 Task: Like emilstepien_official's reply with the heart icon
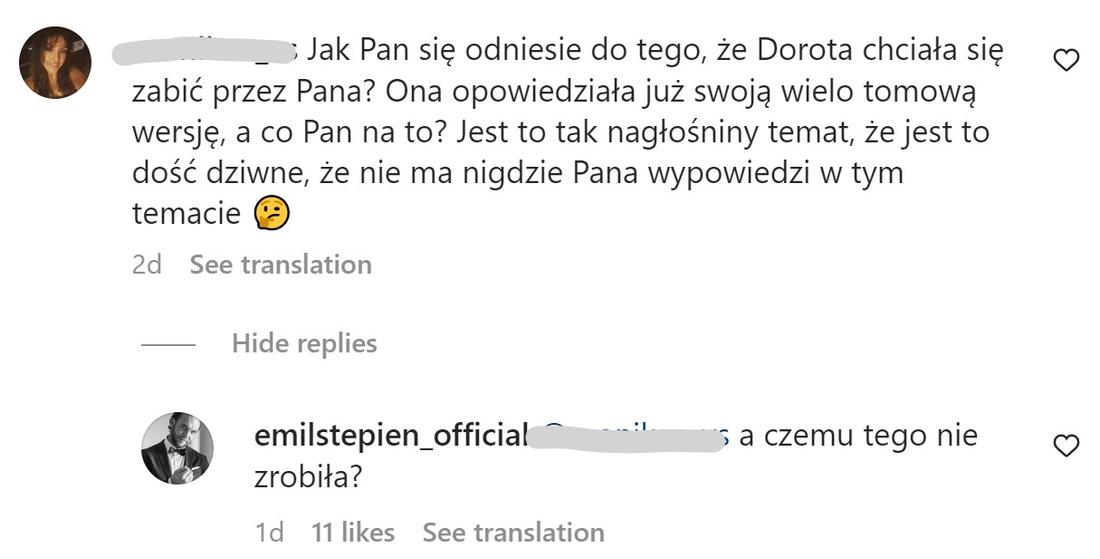1067,446
